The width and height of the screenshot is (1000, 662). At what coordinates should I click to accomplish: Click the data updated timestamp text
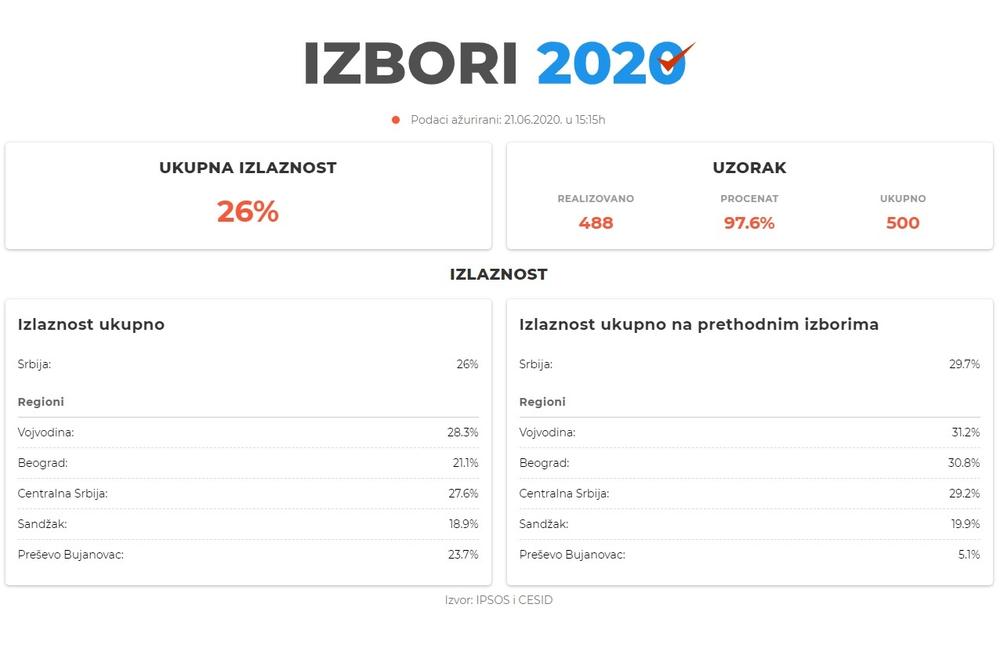pyautogui.click(x=508, y=120)
